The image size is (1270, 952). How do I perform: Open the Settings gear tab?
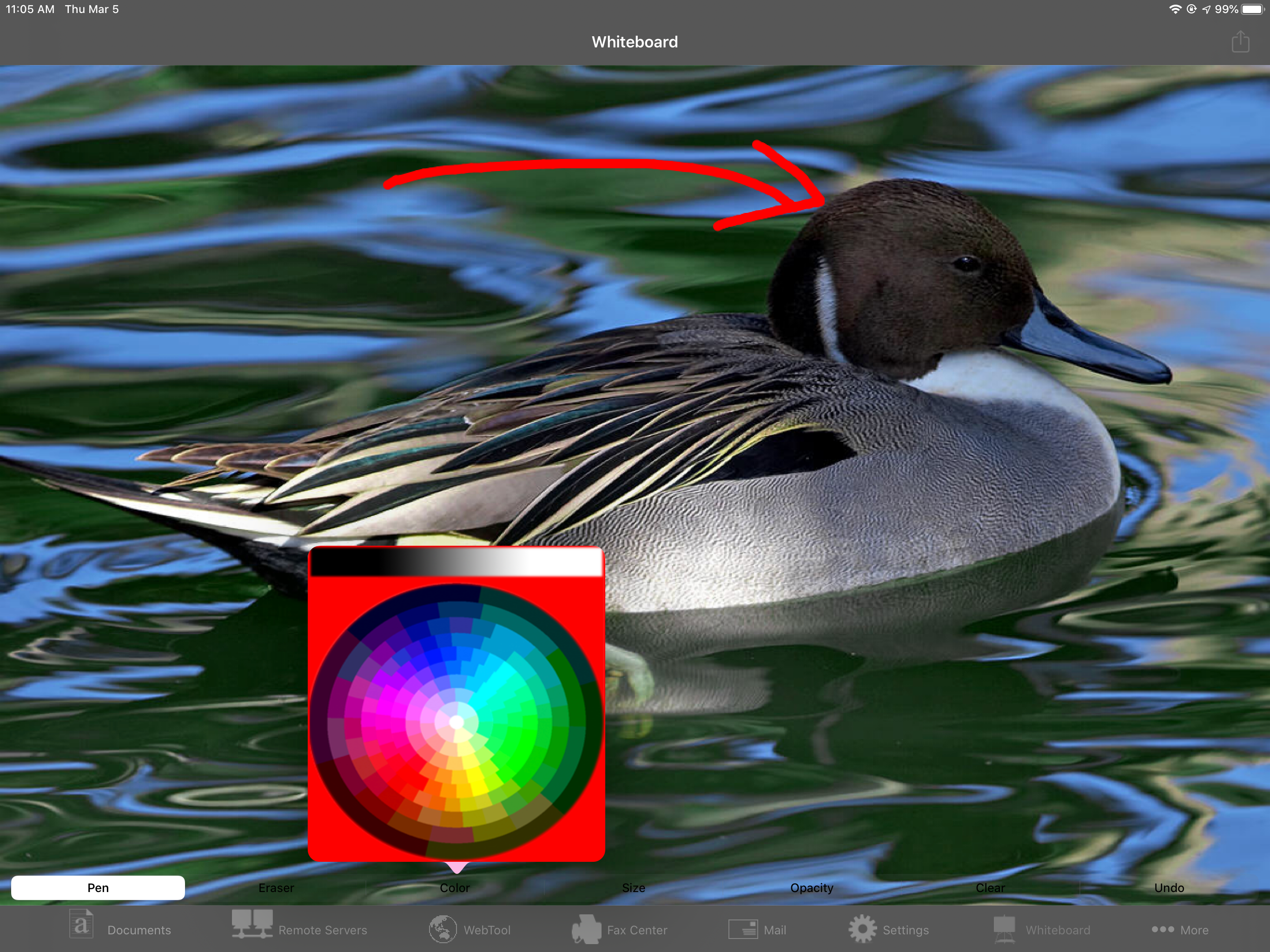coord(862,929)
